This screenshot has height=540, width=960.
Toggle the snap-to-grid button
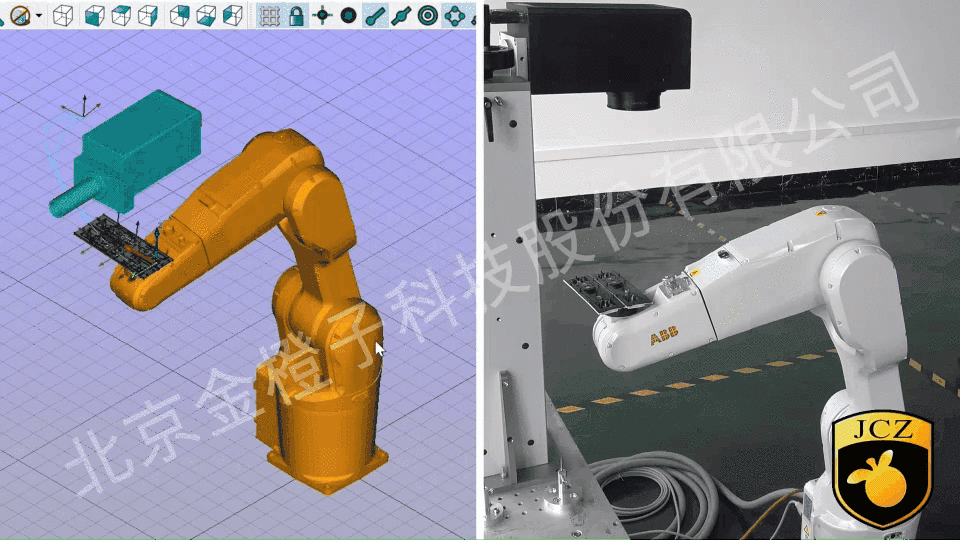(269, 15)
